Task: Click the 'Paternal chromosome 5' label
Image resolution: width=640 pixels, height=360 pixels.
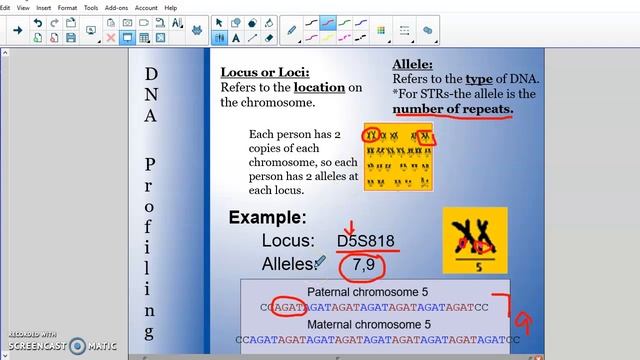Action: 367,292
